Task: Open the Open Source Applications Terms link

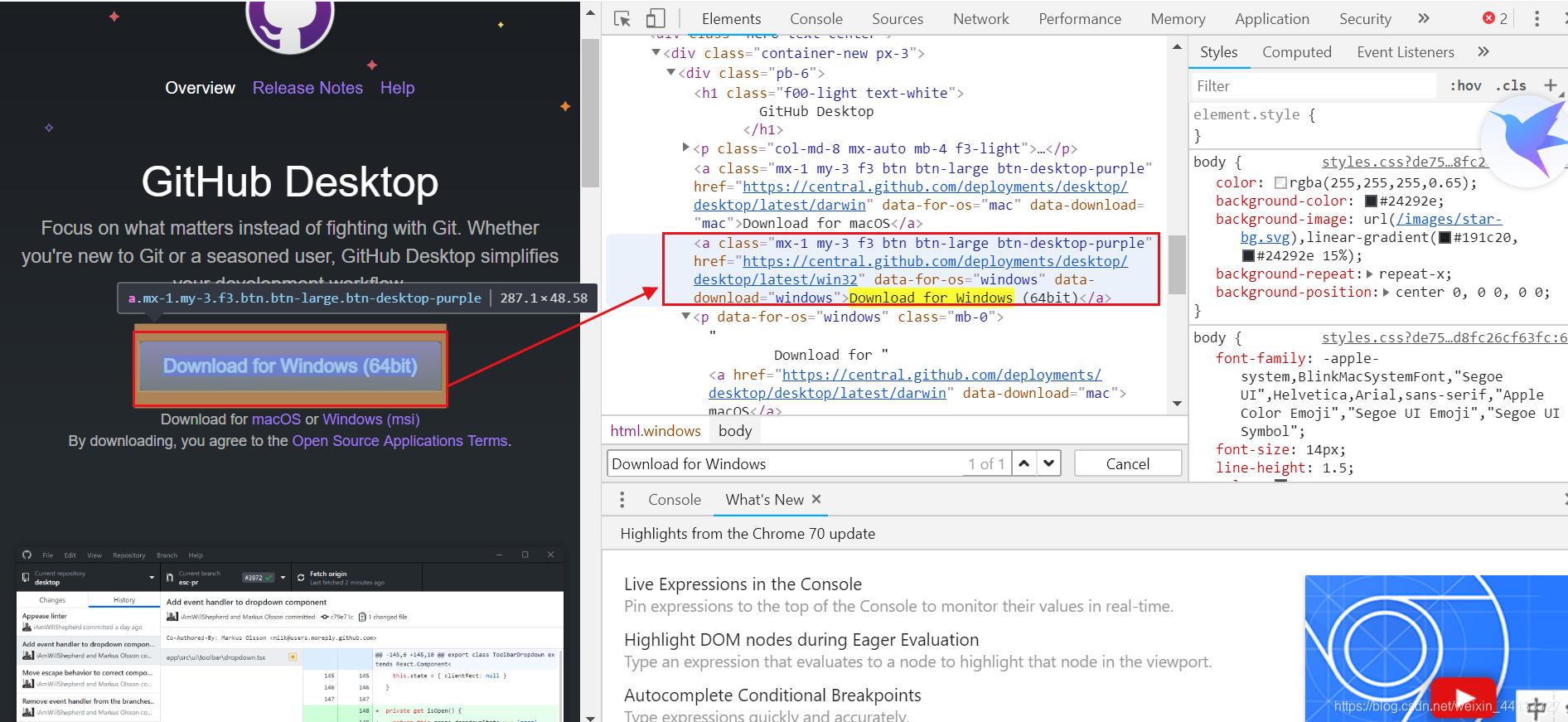Action: pos(399,441)
